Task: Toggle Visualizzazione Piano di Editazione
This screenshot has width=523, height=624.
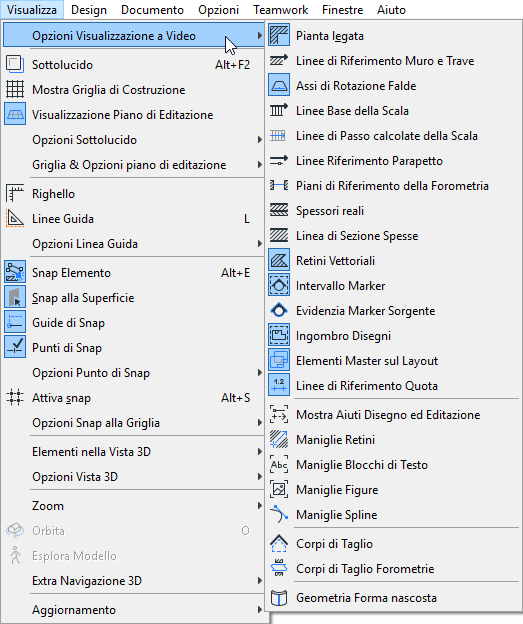Action: (x=135, y=115)
